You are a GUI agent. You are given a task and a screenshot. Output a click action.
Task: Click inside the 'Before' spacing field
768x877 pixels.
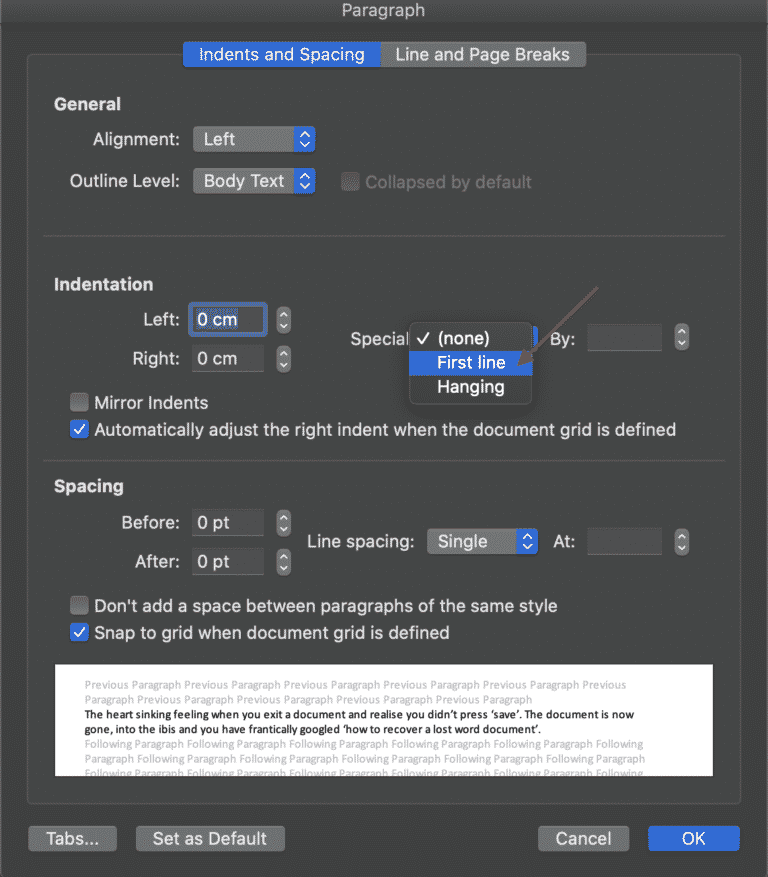coord(227,521)
